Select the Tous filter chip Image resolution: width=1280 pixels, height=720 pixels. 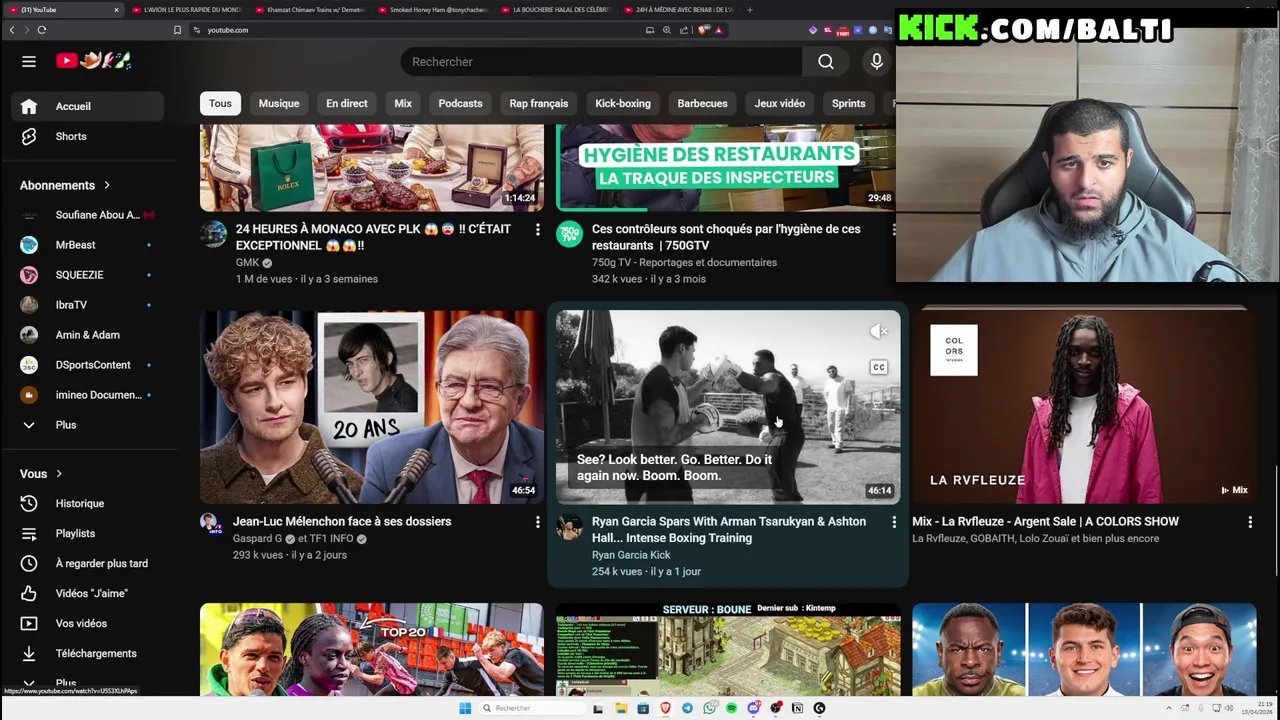pyautogui.click(x=220, y=104)
